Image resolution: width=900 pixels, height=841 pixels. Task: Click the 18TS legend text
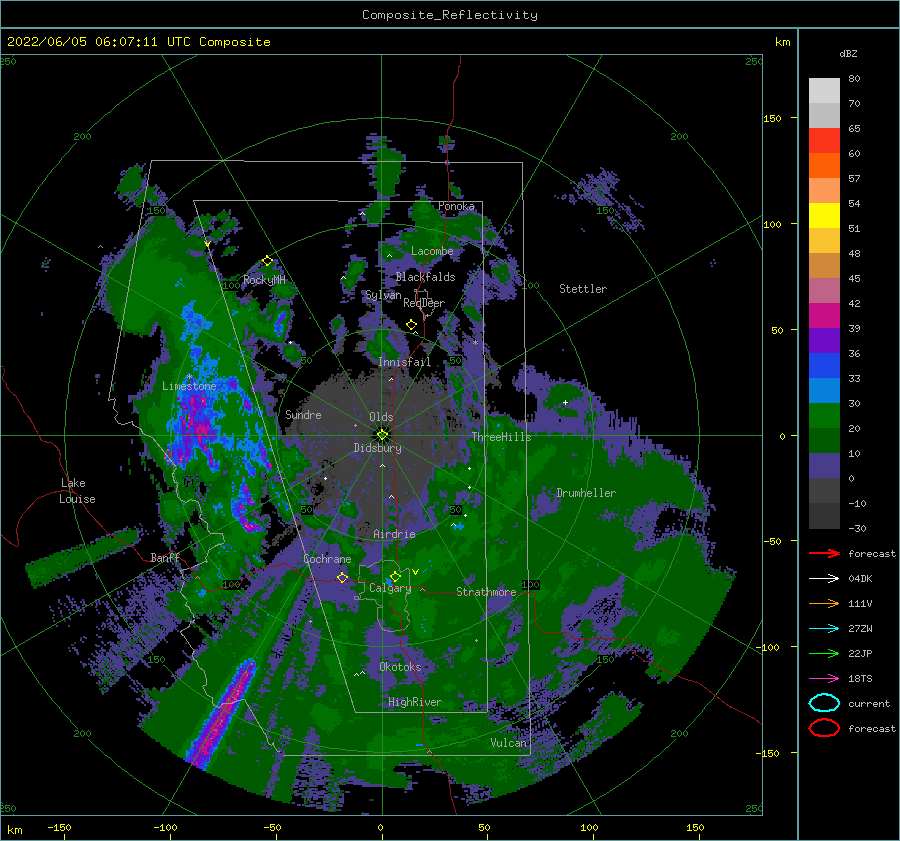click(860, 679)
